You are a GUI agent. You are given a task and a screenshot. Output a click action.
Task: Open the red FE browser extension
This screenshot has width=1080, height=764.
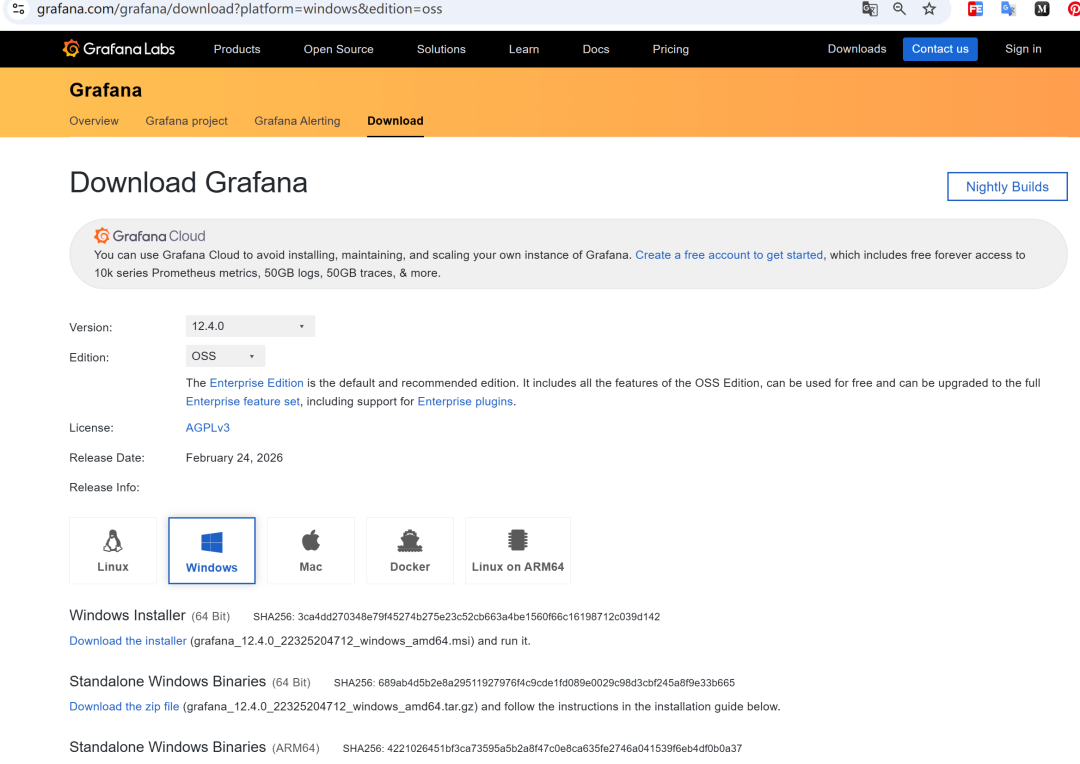(x=975, y=9)
